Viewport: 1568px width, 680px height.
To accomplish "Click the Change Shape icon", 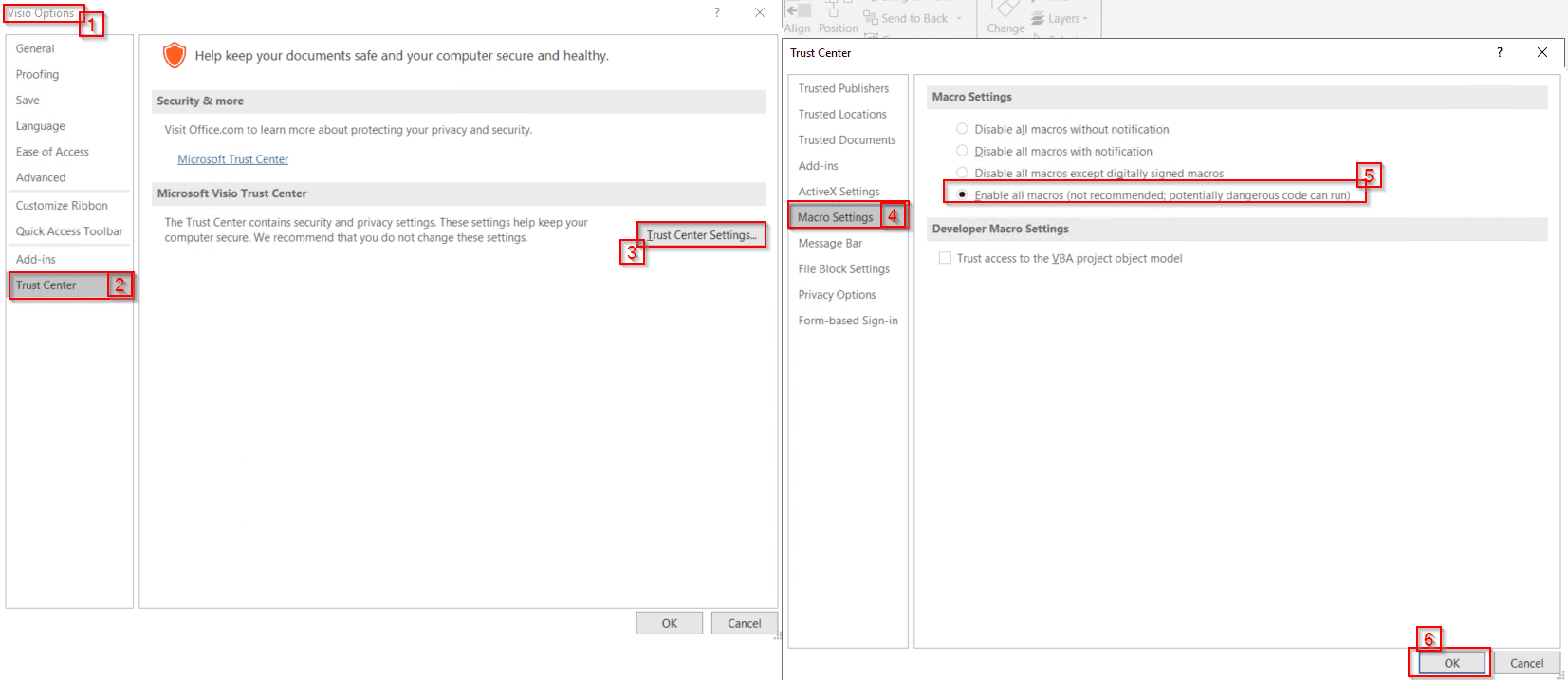I will point(1004,9).
